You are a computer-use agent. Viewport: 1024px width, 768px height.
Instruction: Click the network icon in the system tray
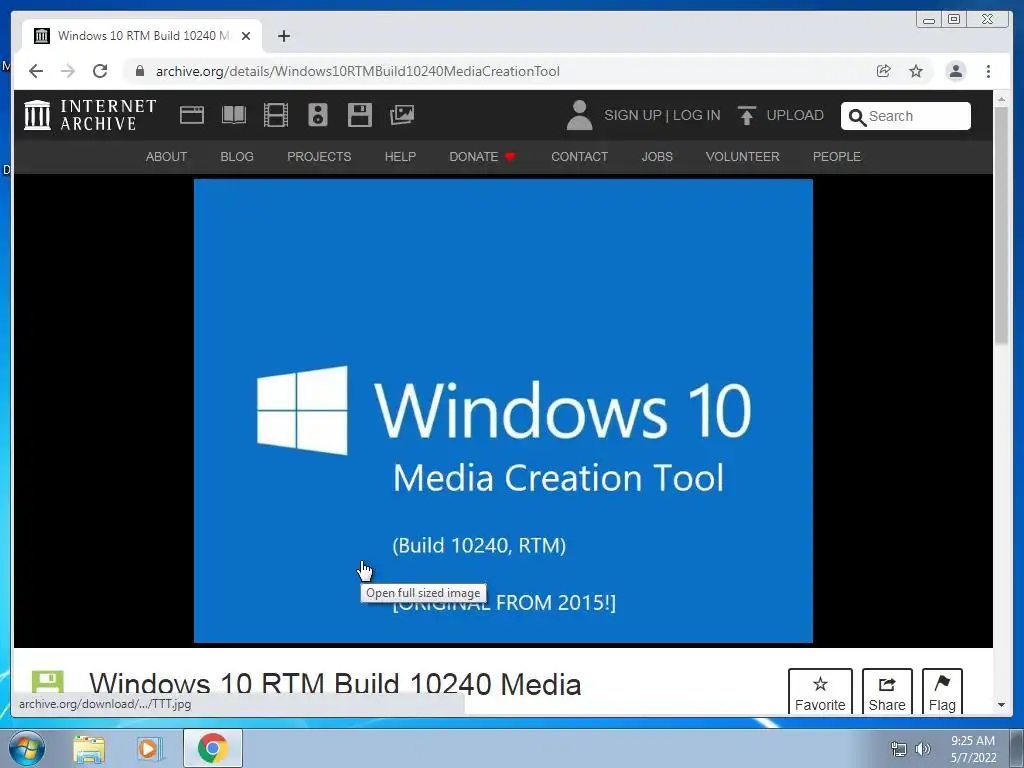pos(899,749)
